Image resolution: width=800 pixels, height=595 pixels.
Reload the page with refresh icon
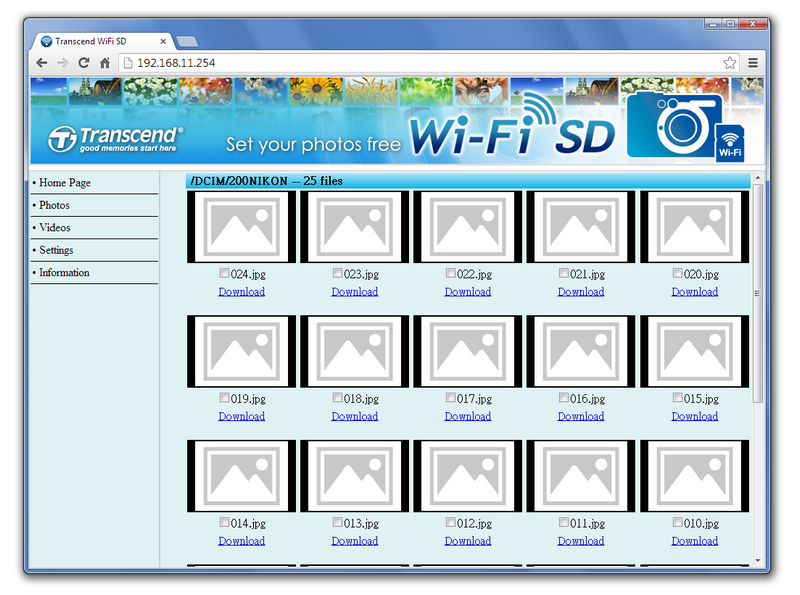pyautogui.click(x=84, y=62)
